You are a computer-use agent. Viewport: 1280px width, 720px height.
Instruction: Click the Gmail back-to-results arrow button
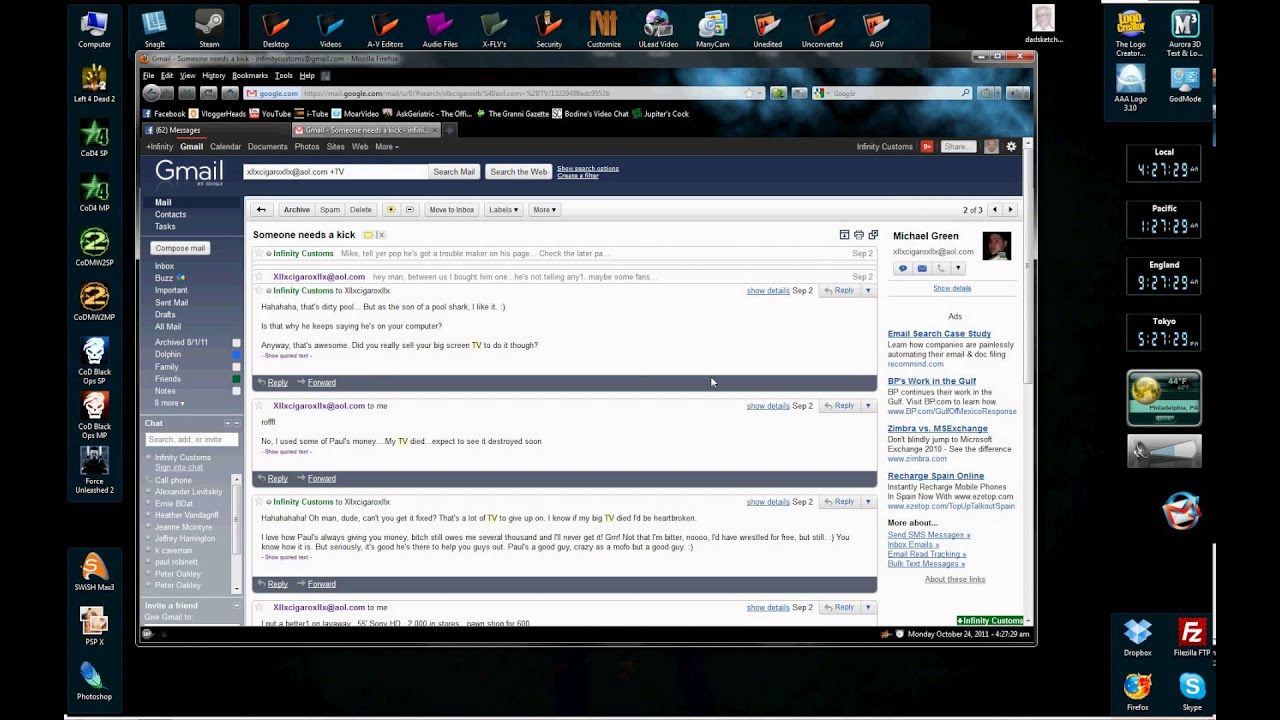tap(261, 210)
